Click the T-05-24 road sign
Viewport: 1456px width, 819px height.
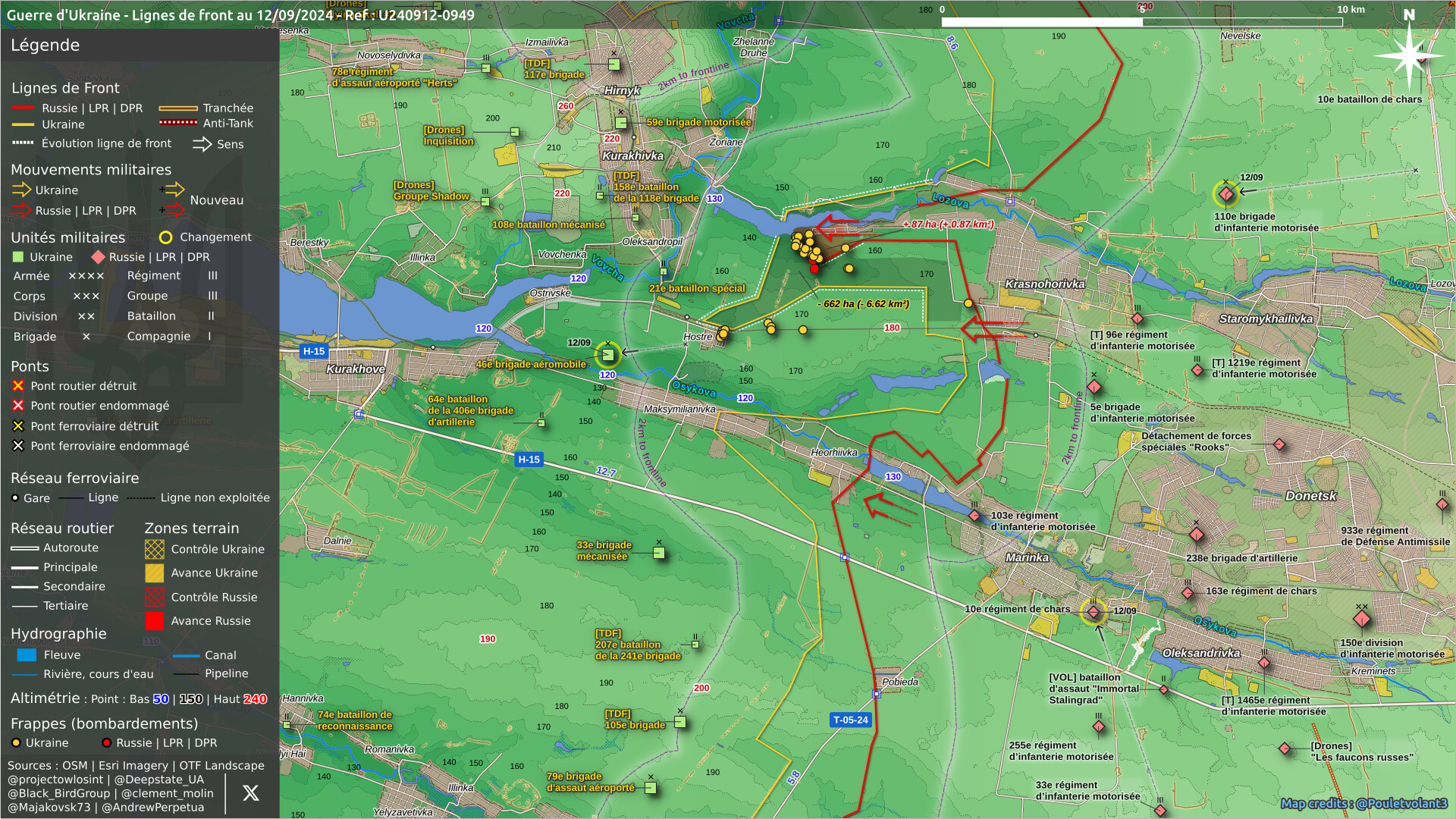(x=850, y=720)
